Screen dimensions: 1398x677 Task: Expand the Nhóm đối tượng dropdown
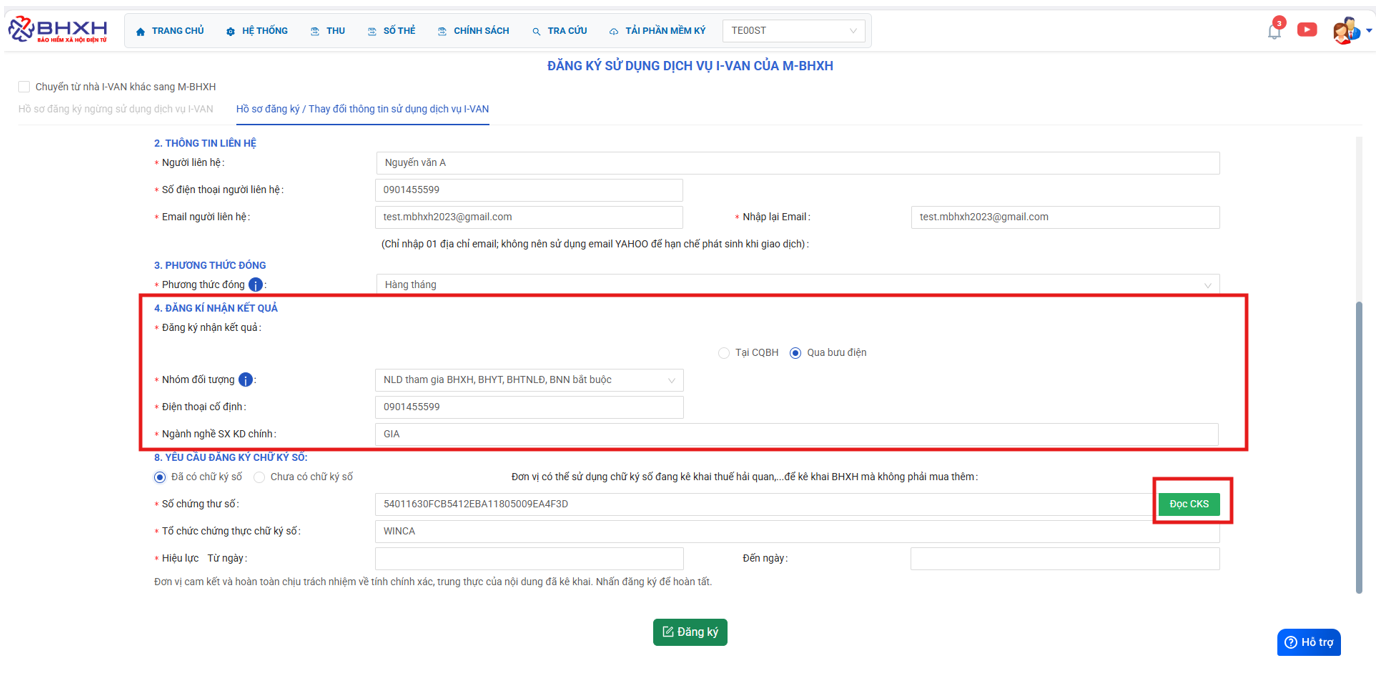point(529,380)
